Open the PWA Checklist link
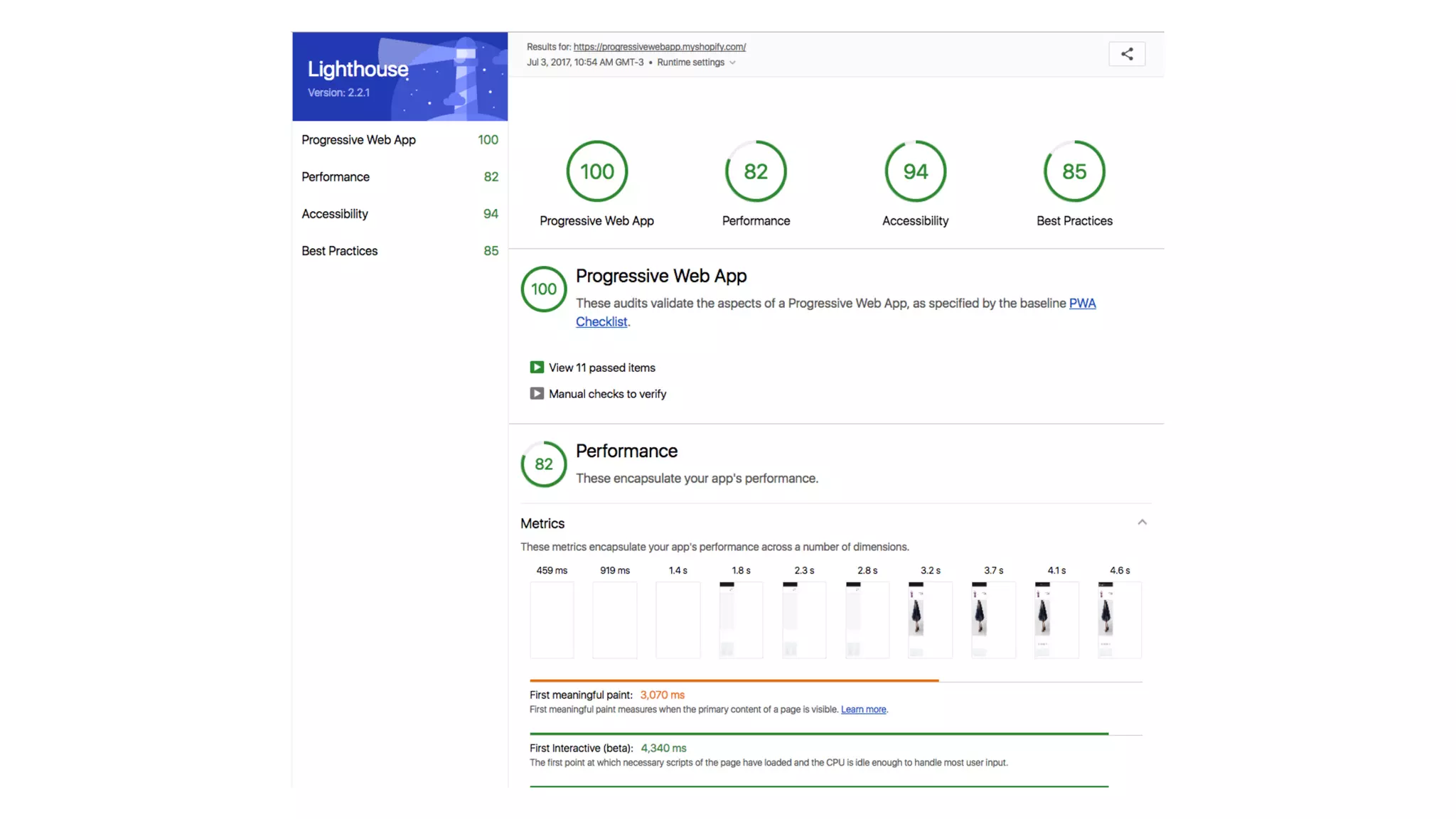The width and height of the screenshot is (1456, 819). (1082, 304)
